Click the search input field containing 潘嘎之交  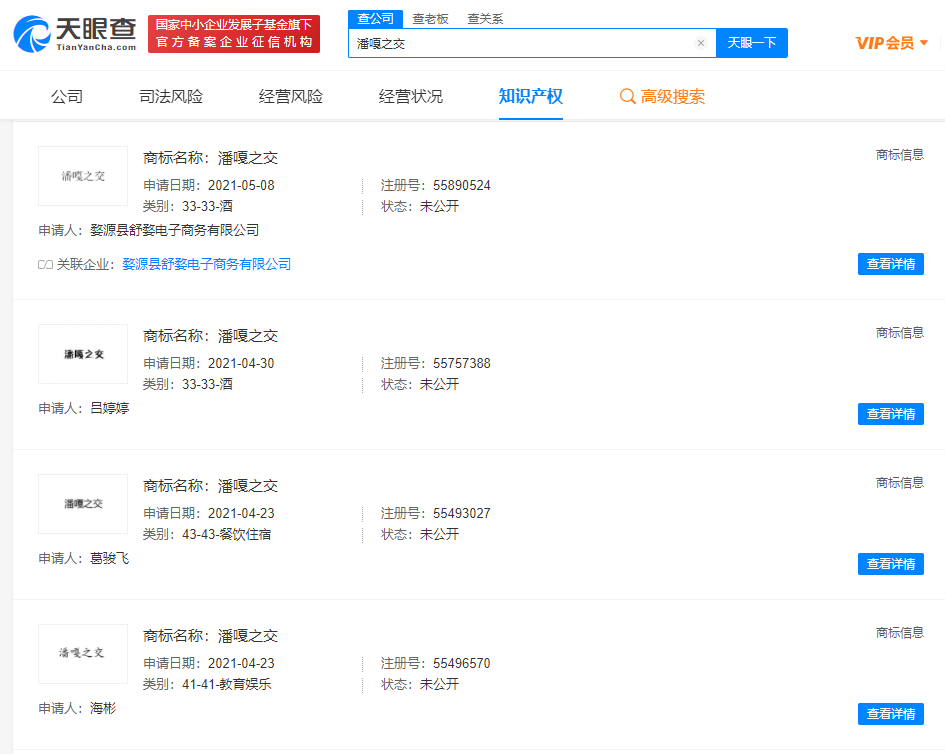pos(520,43)
